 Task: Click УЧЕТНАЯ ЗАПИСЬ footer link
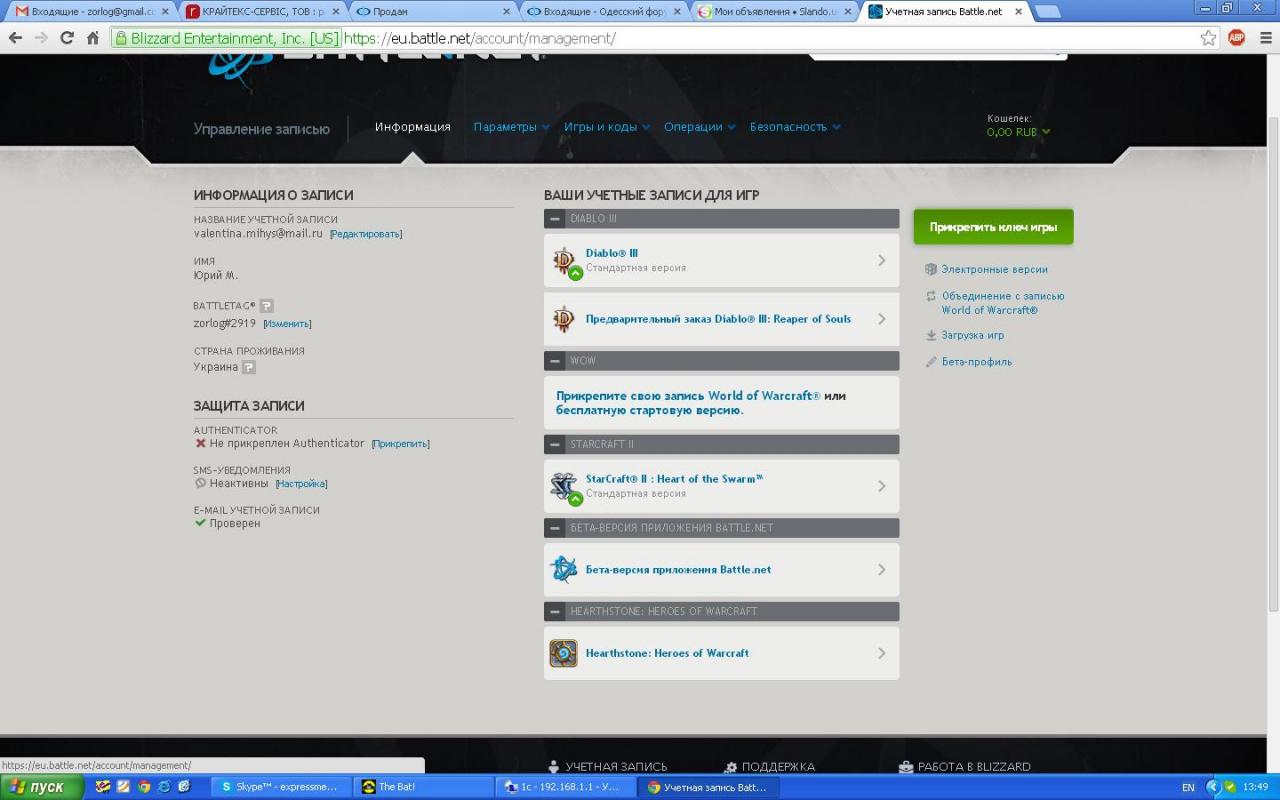coord(616,766)
